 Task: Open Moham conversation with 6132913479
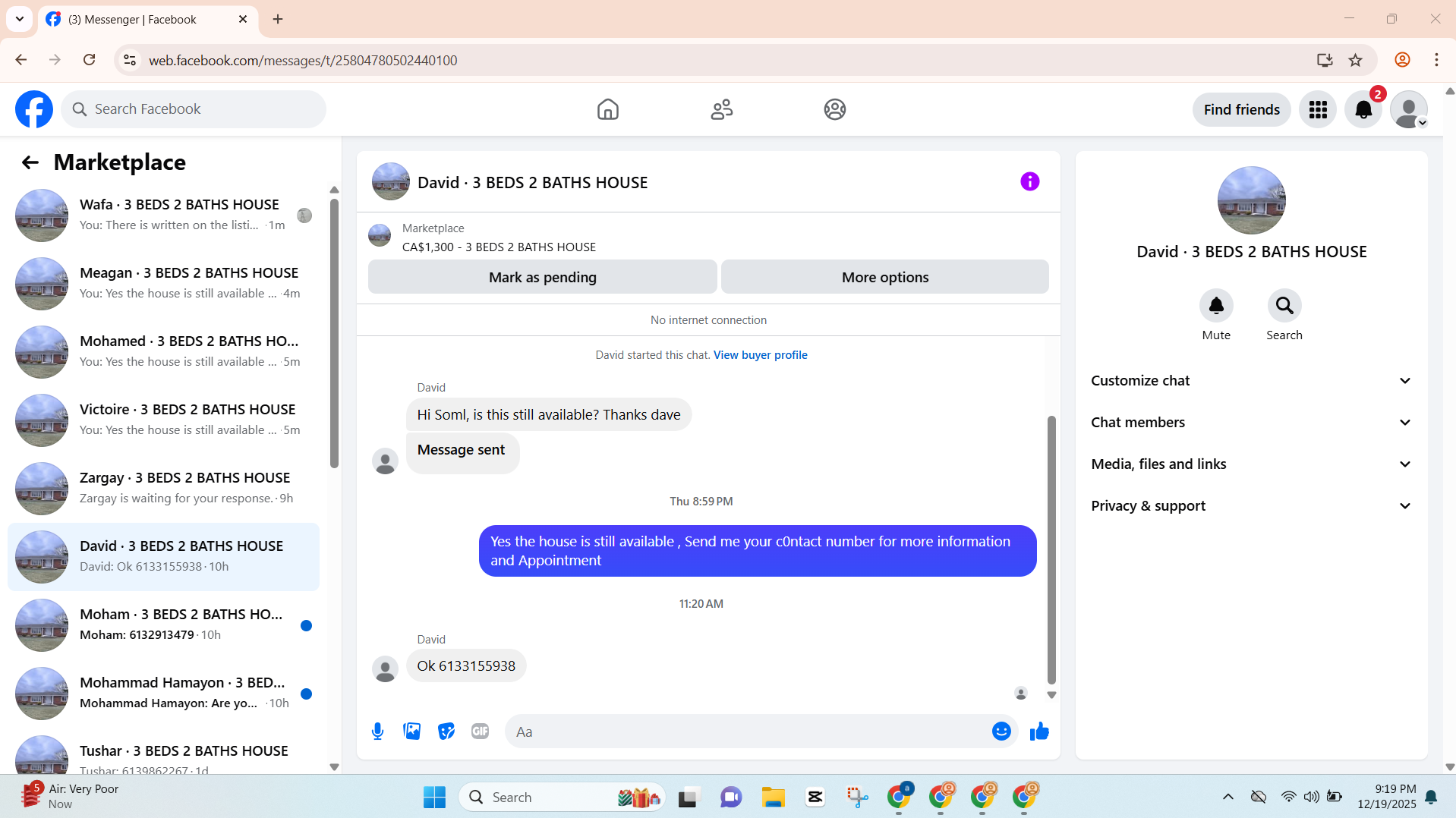click(163, 625)
